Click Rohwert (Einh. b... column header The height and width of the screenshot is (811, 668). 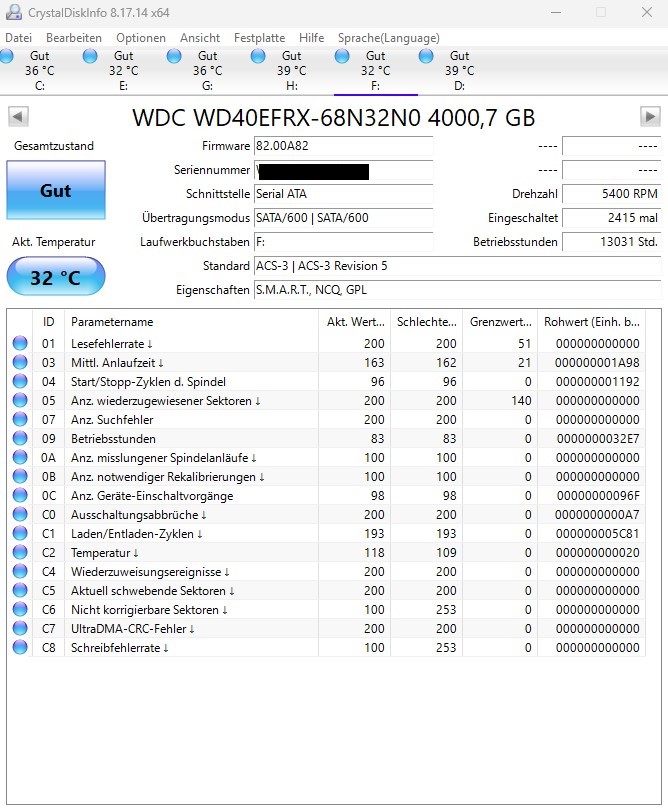pyautogui.click(x=591, y=322)
